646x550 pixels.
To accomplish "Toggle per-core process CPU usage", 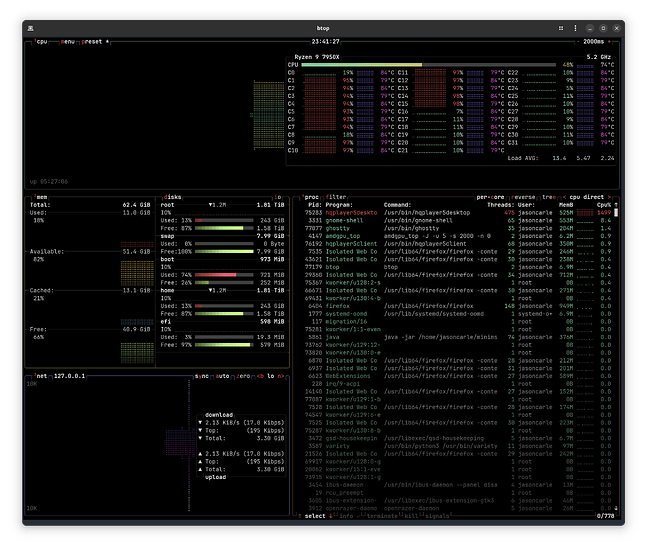I will (490, 197).
